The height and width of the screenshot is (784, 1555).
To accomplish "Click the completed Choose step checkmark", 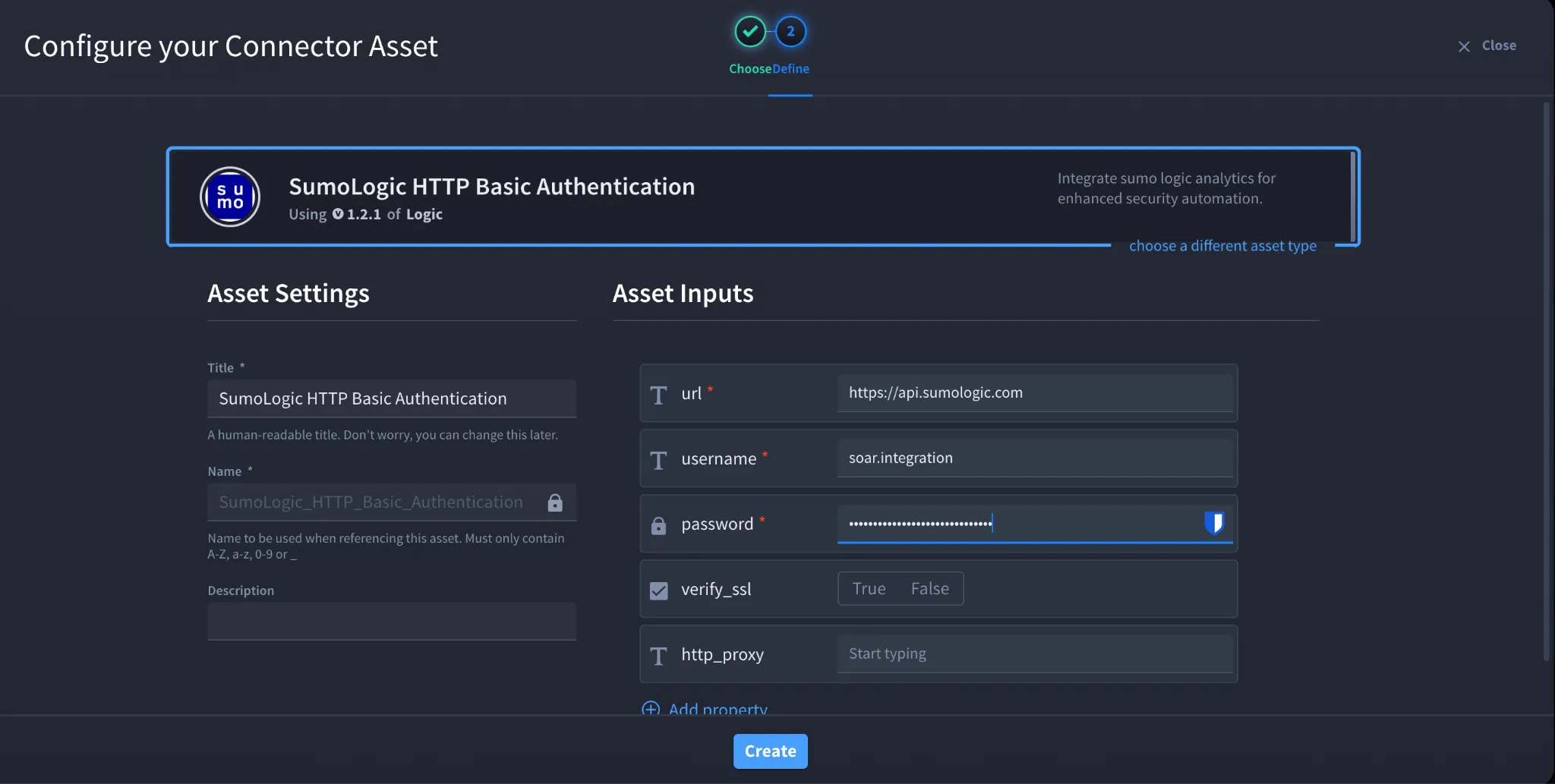I will point(749,31).
